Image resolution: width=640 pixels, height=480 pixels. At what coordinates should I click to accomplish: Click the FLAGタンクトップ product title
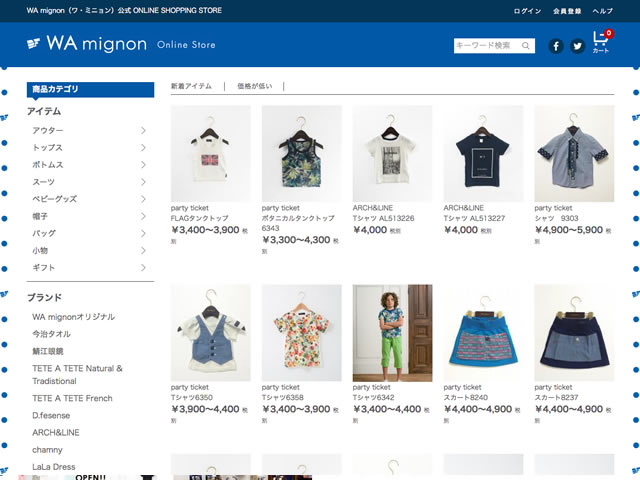coord(200,218)
